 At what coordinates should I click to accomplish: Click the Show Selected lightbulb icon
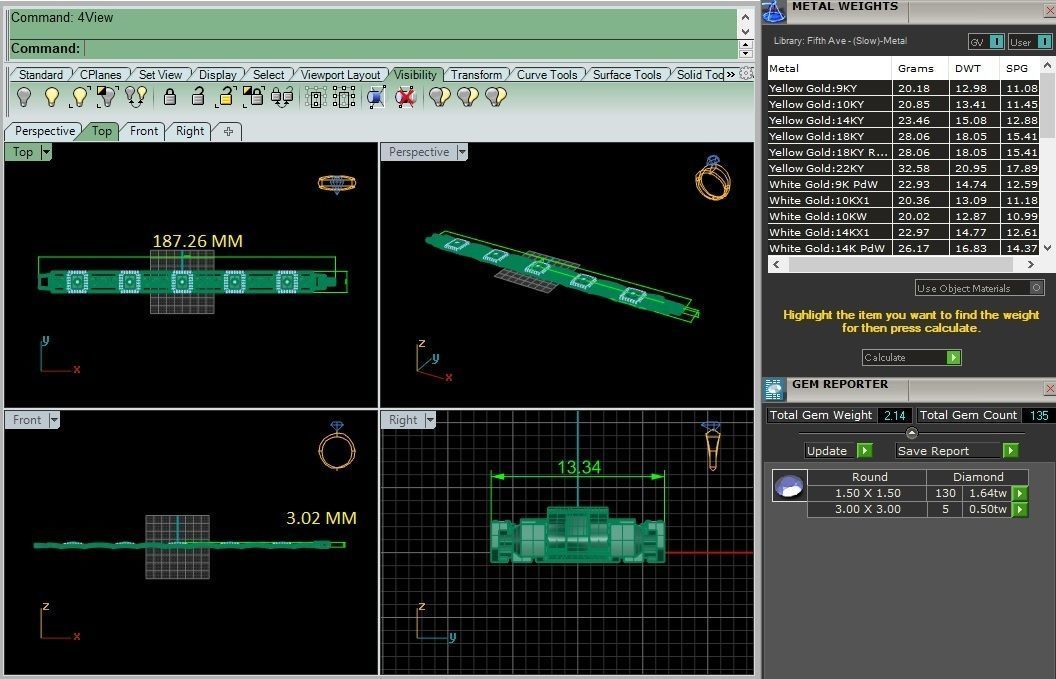tap(79, 97)
